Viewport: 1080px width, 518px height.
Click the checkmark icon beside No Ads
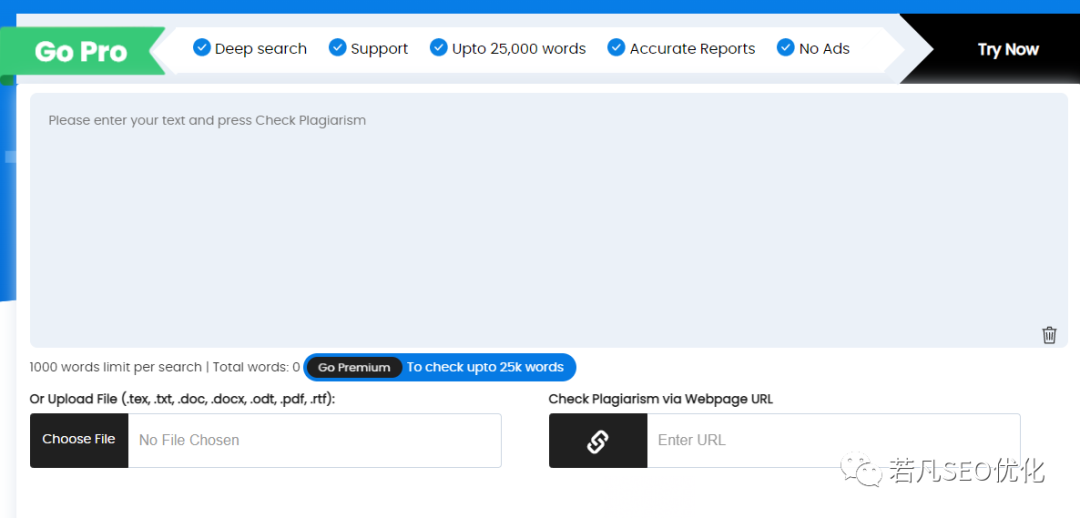(x=786, y=48)
